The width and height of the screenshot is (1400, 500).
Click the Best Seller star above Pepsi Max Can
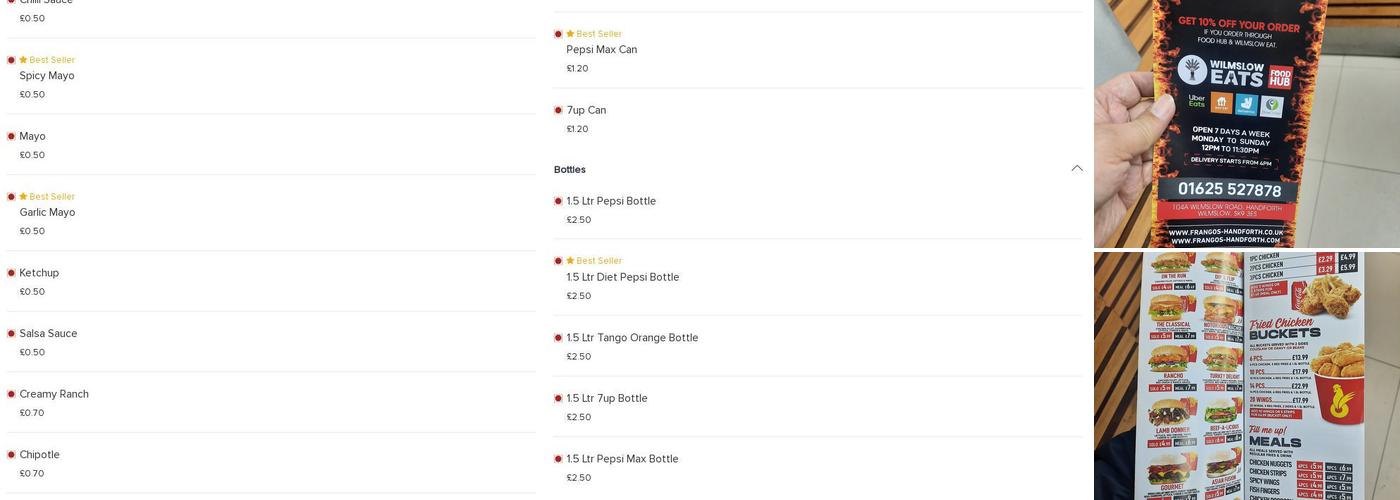[x=570, y=34]
